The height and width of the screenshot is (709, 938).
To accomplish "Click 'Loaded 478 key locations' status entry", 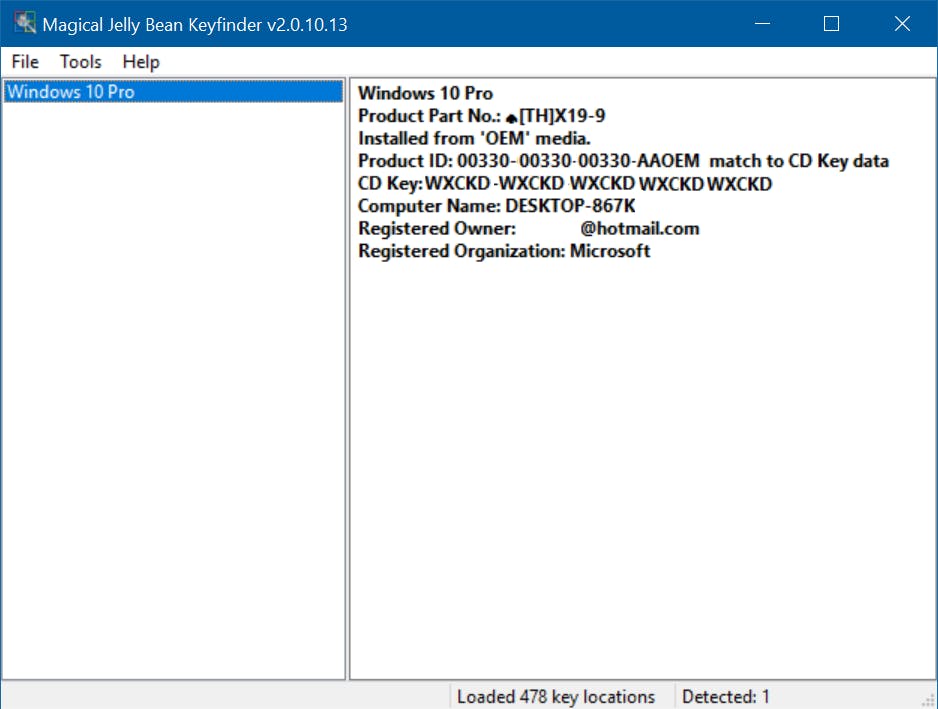I will tap(556, 696).
